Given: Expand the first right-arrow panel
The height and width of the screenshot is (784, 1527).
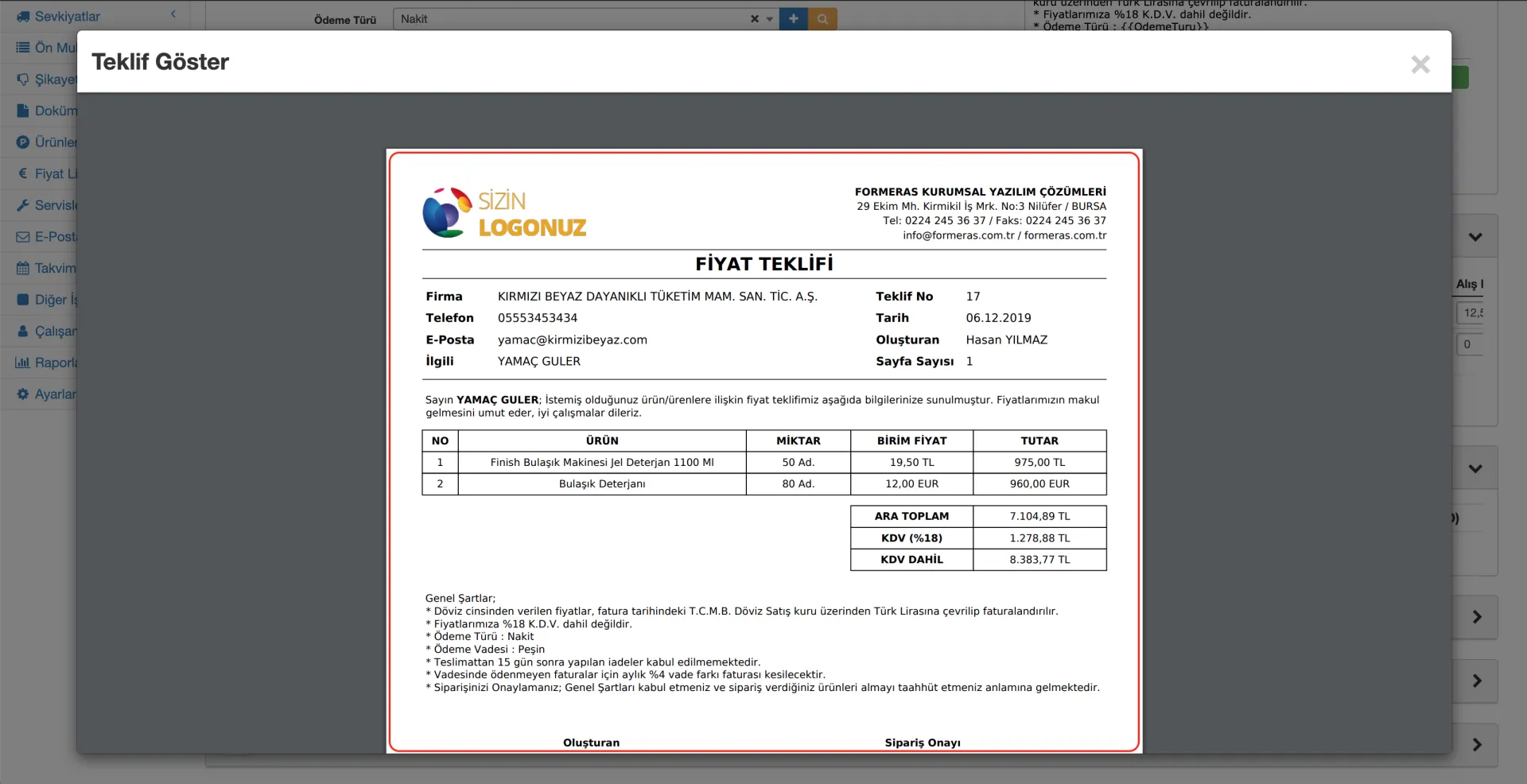Looking at the screenshot, I should point(1477,617).
